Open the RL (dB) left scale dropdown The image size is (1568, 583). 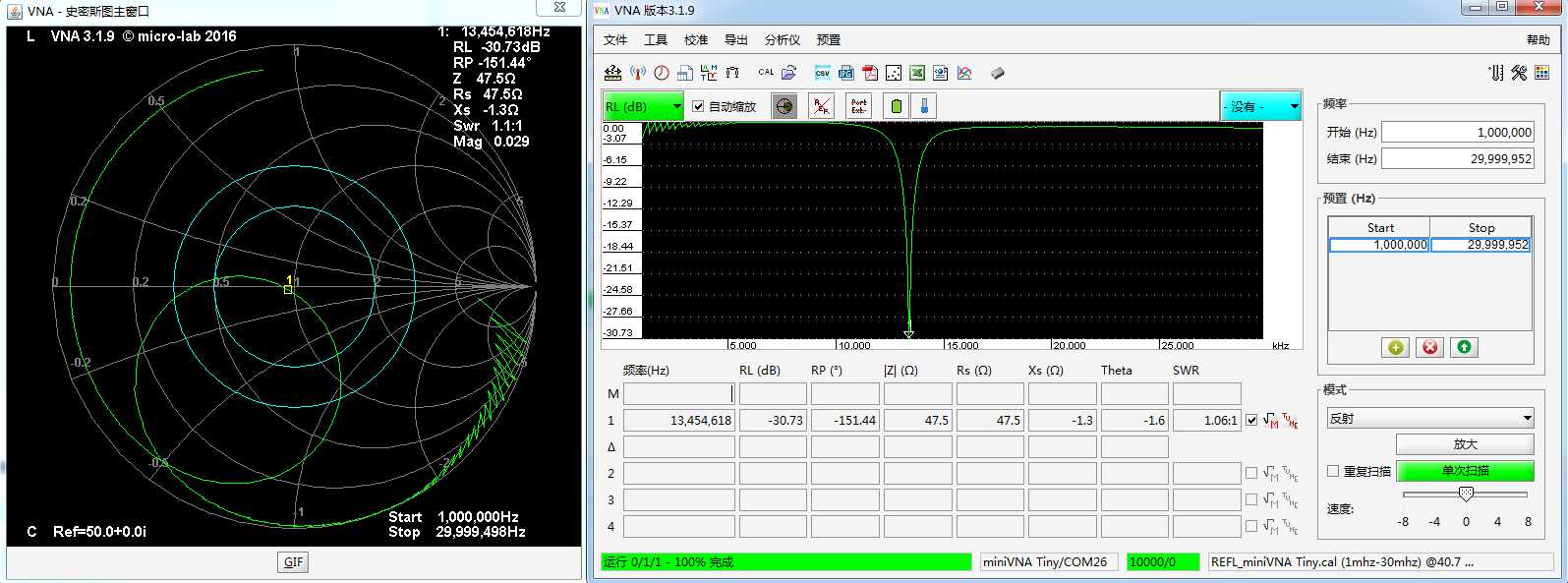(x=643, y=106)
